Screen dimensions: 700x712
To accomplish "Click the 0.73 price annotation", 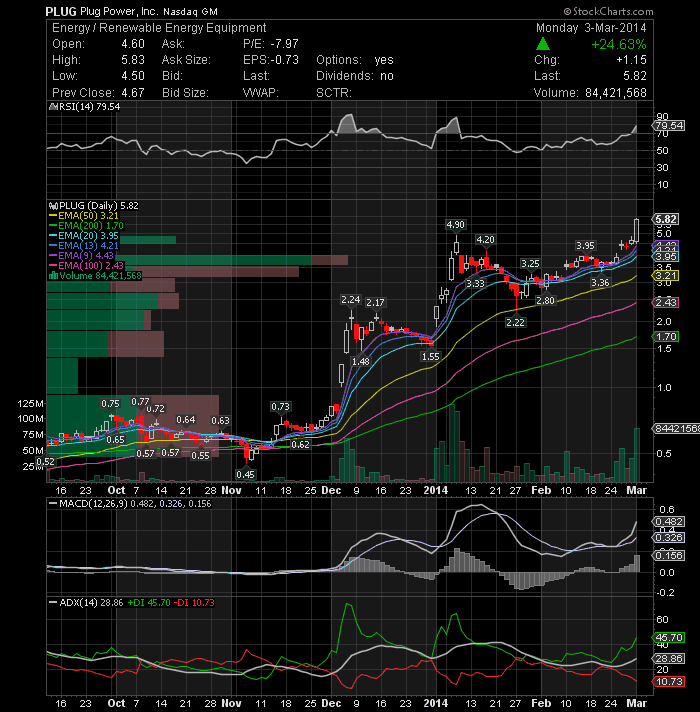I will pyautogui.click(x=280, y=406).
